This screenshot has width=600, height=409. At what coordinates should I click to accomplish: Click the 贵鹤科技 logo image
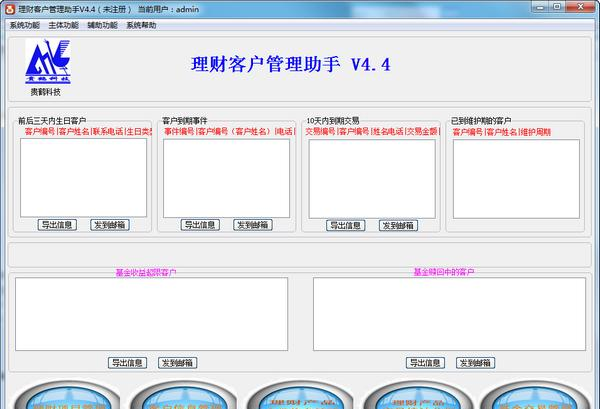48,61
